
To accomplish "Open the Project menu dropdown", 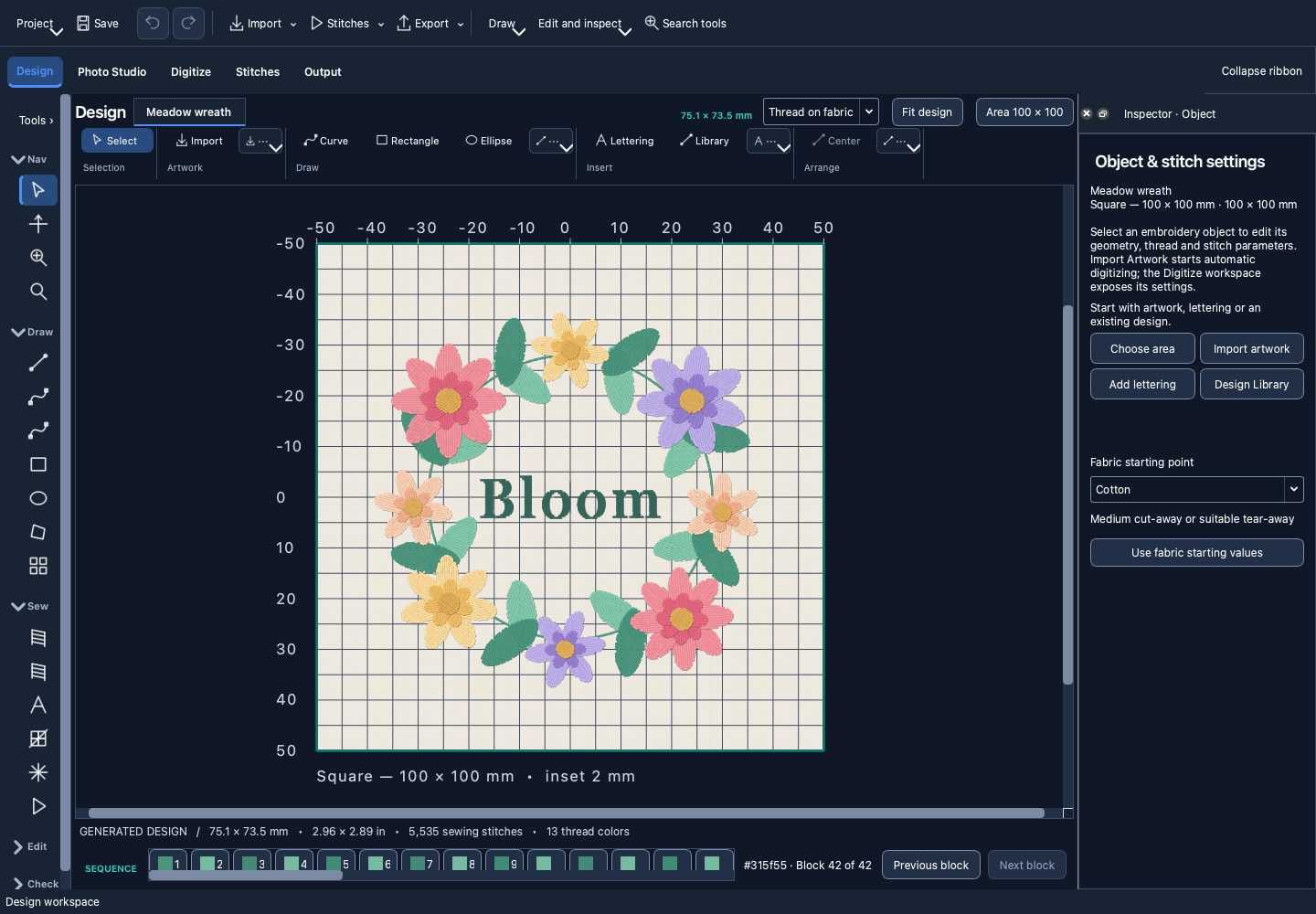I will (39, 24).
